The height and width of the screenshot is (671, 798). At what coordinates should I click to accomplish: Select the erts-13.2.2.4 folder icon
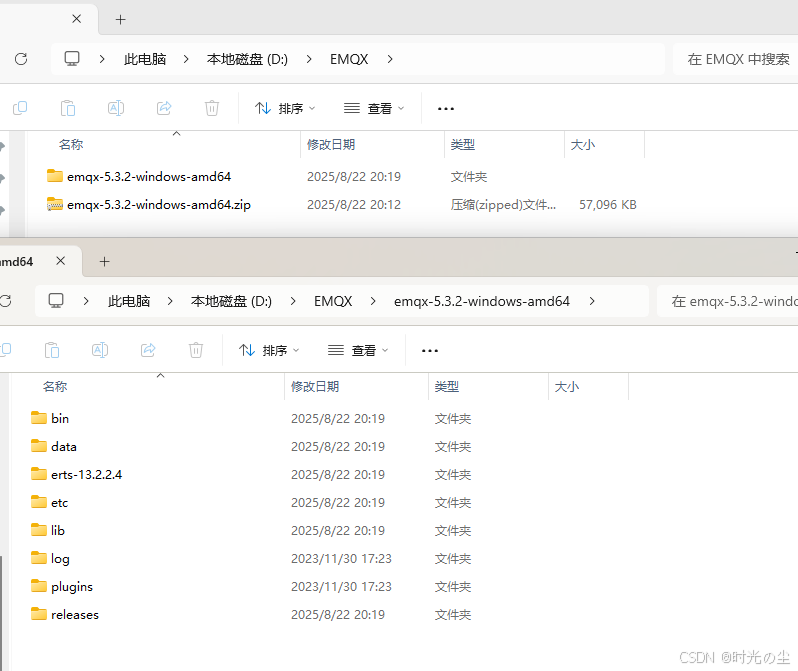click(x=39, y=474)
